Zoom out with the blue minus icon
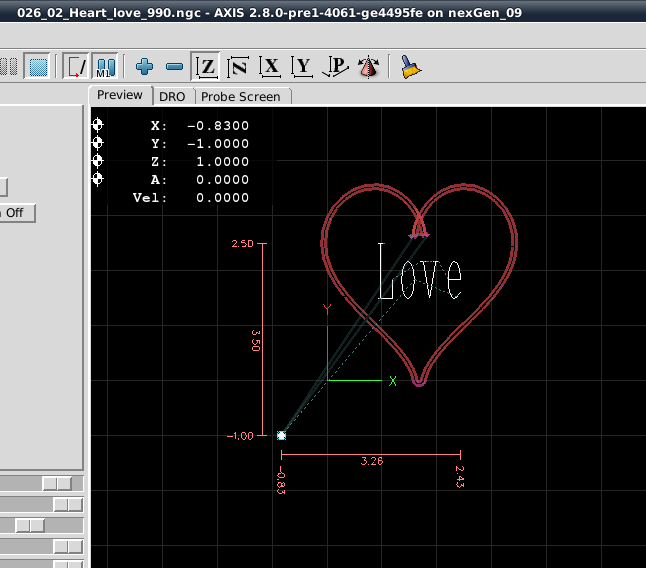Image resolution: width=646 pixels, height=568 pixels. pos(174,67)
